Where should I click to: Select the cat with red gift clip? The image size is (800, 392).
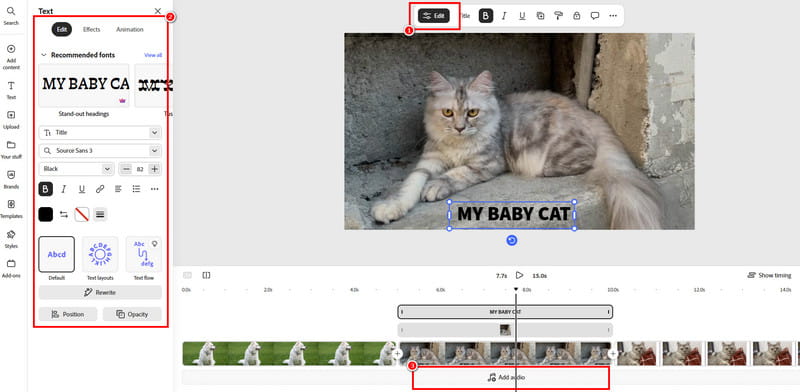pos(706,354)
